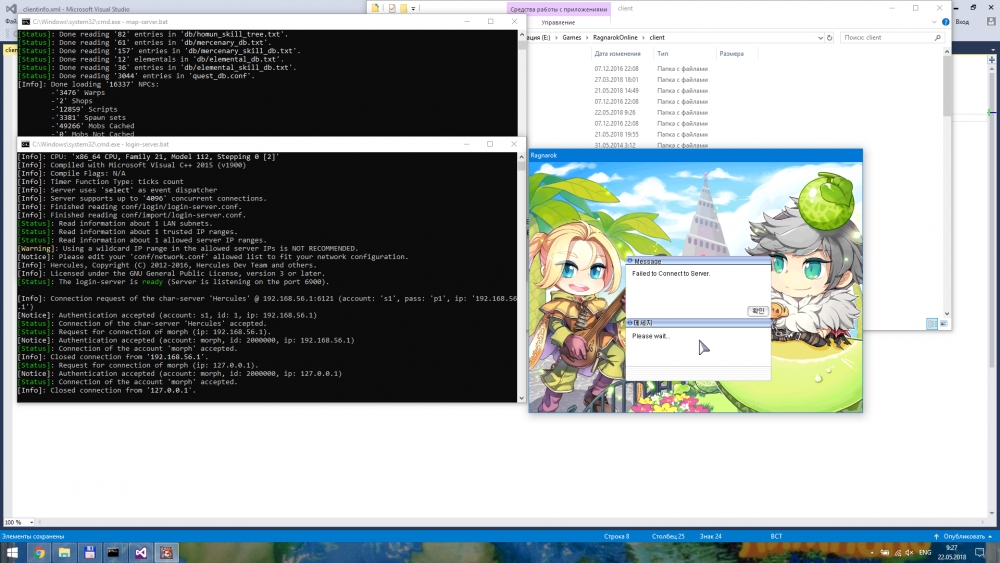The width and height of the screenshot is (1000, 563).
Task: Click the Visual Studio account icon next to Вход
Action: coord(991,22)
